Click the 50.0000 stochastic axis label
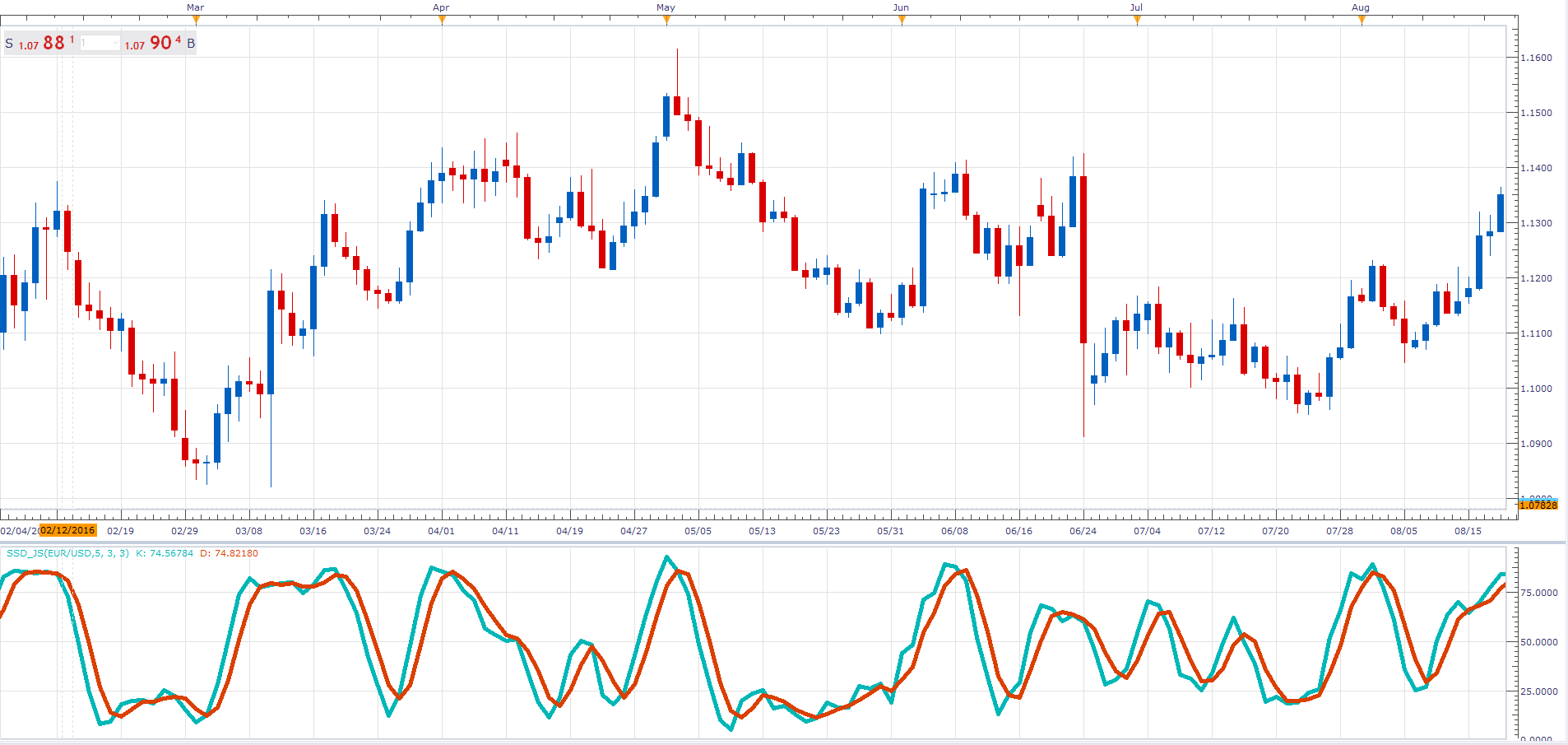Screen dimensions: 1568x745 click(x=1539, y=642)
